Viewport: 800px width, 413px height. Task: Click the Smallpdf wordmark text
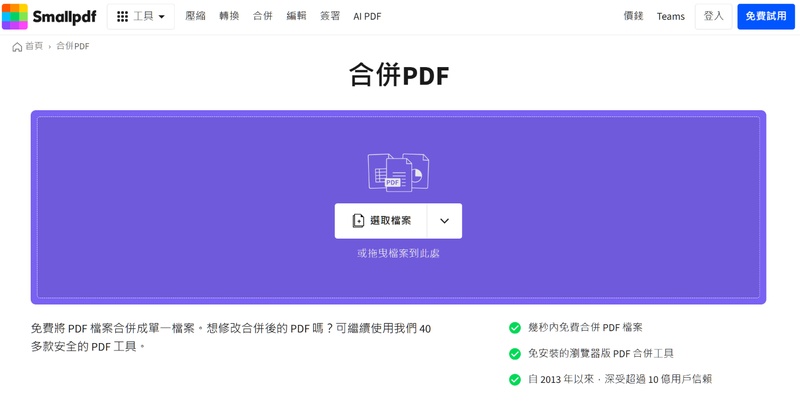64,17
